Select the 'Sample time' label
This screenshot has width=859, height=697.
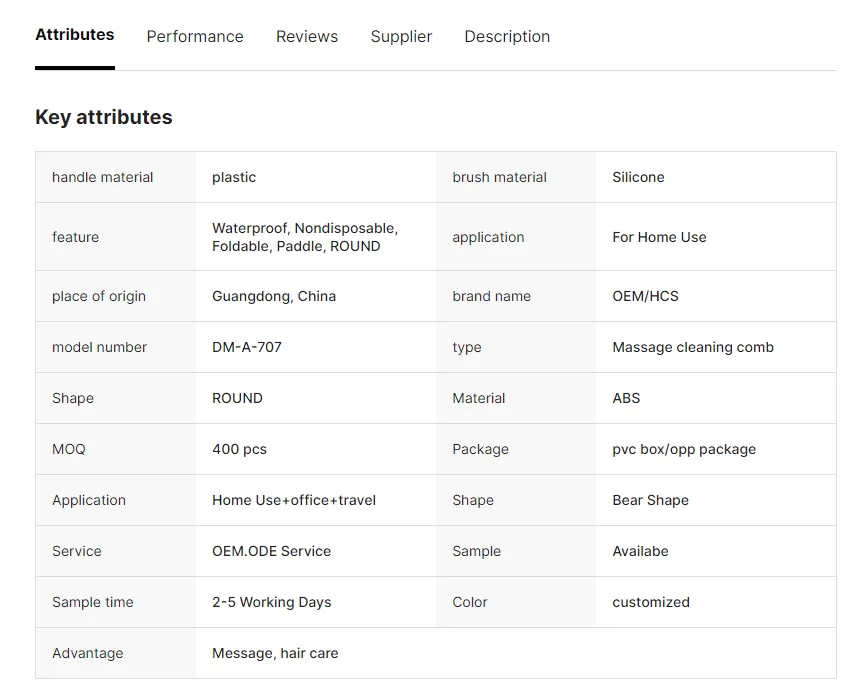point(93,602)
